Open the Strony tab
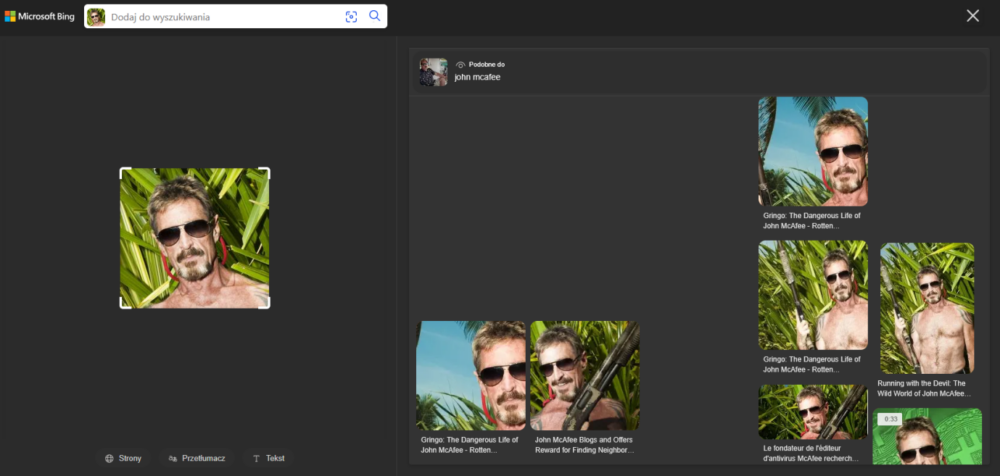1000x476 pixels. point(124,458)
